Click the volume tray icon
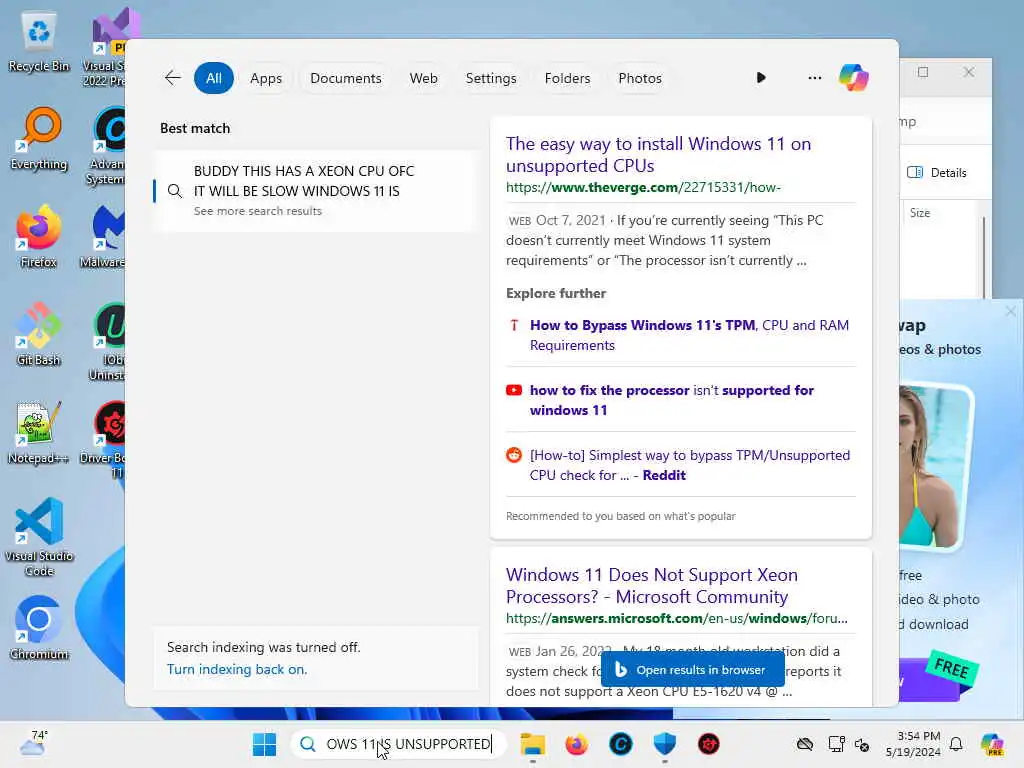The height and width of the screenshot is (768, 1024). (x=862, y=744)
